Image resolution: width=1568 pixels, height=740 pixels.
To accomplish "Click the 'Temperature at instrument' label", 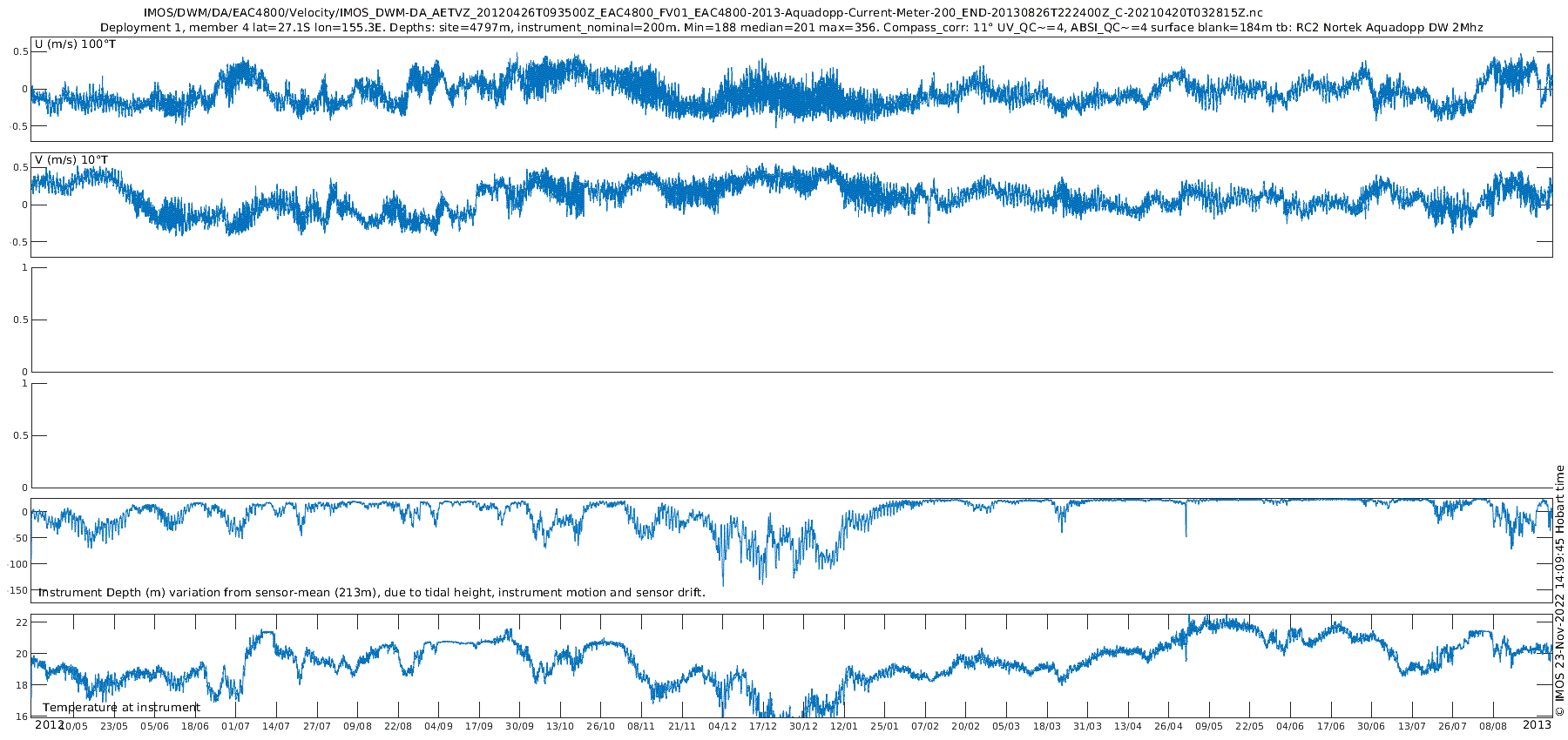I will tap(121, 708).
